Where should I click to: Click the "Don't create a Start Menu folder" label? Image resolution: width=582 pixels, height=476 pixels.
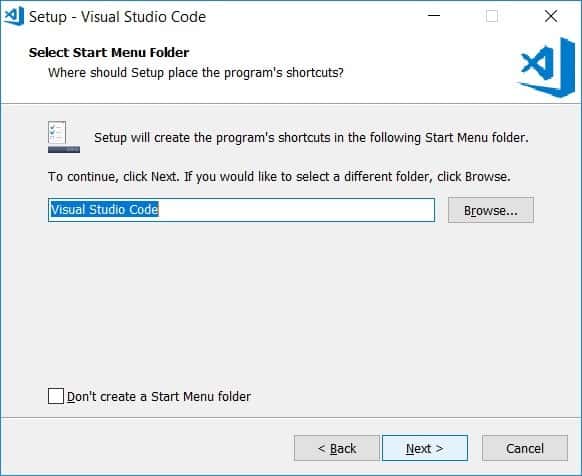159,397
